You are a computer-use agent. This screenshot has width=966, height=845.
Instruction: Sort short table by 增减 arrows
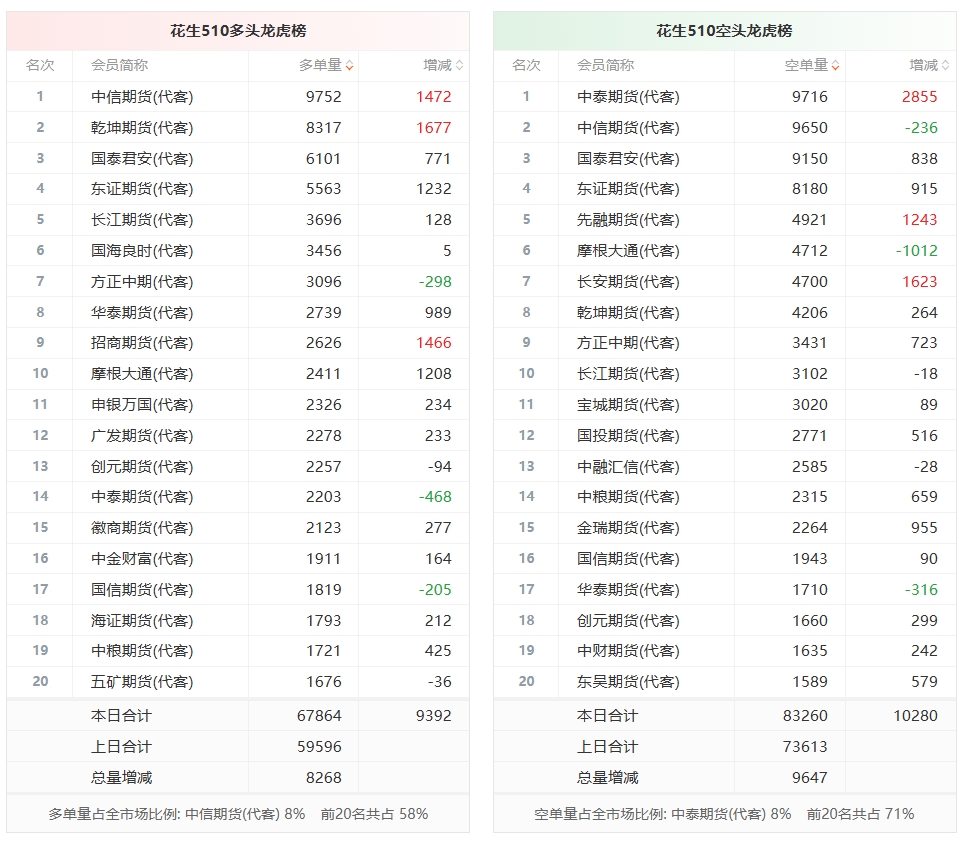(x=946, y=65)
